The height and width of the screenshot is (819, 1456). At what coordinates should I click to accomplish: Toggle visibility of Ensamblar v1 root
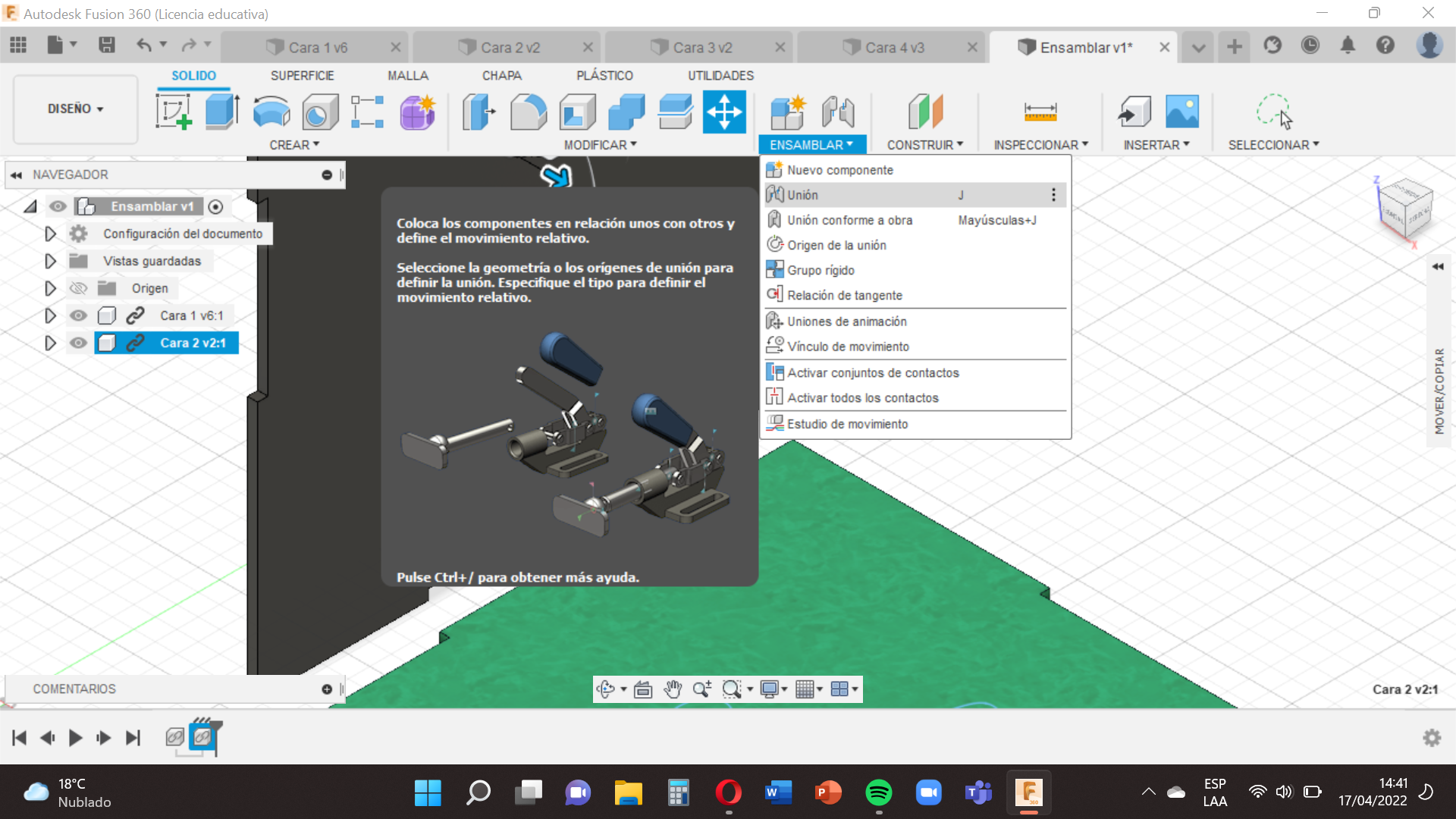(x=58, y=206)
